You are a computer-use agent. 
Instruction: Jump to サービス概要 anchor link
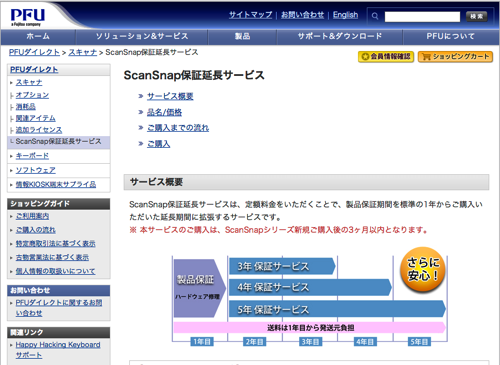click(170, 96)
